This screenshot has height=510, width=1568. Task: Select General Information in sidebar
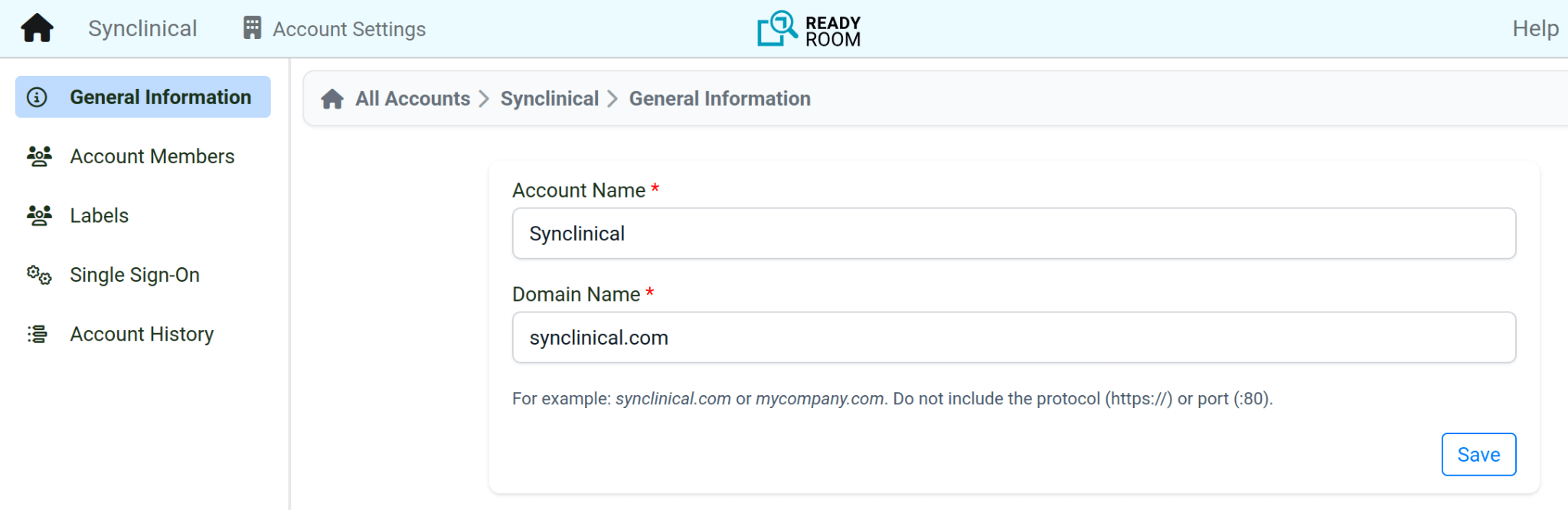160,97
